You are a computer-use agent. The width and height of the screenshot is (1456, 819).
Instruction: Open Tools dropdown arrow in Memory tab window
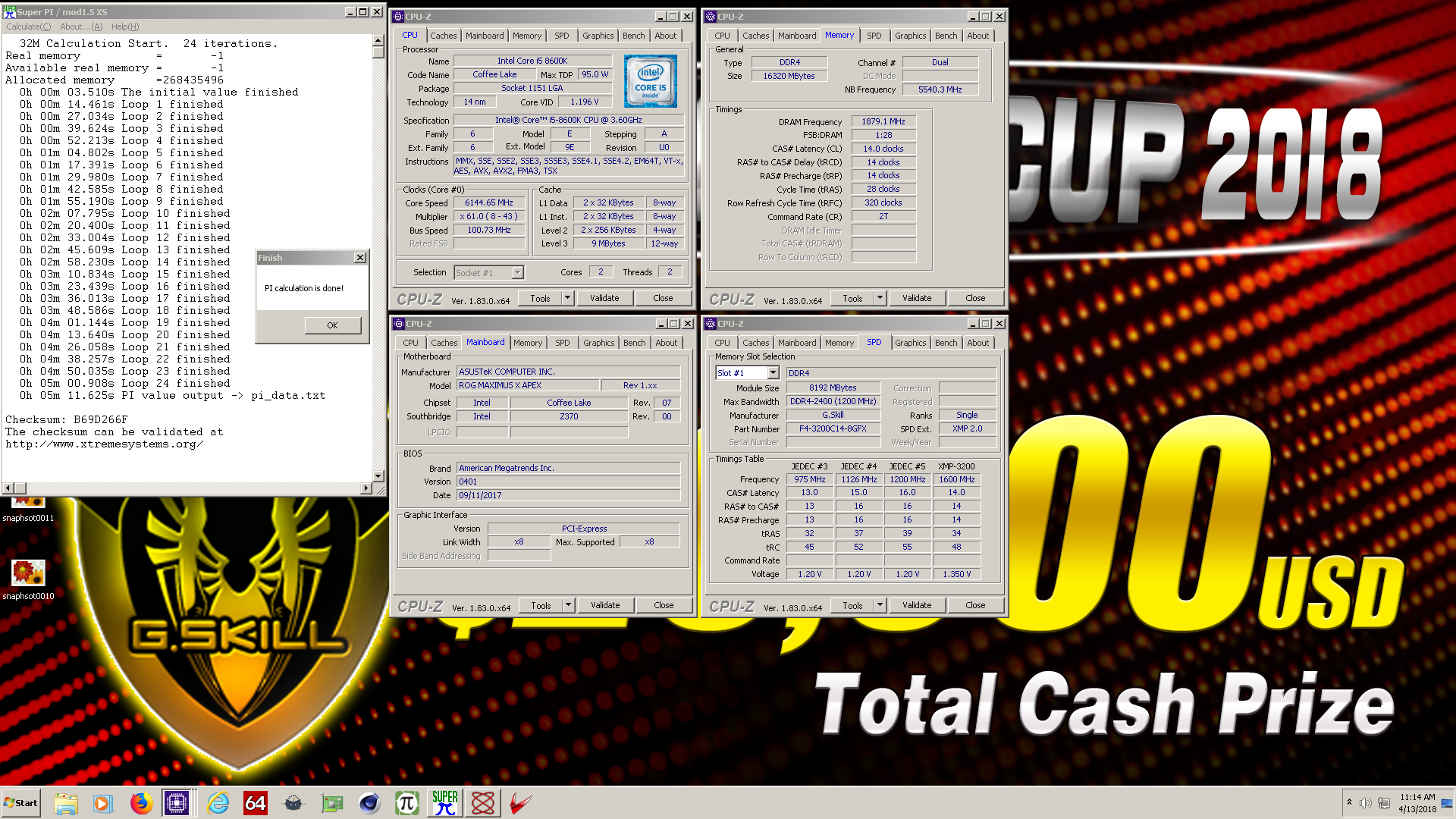coord(880,298)
